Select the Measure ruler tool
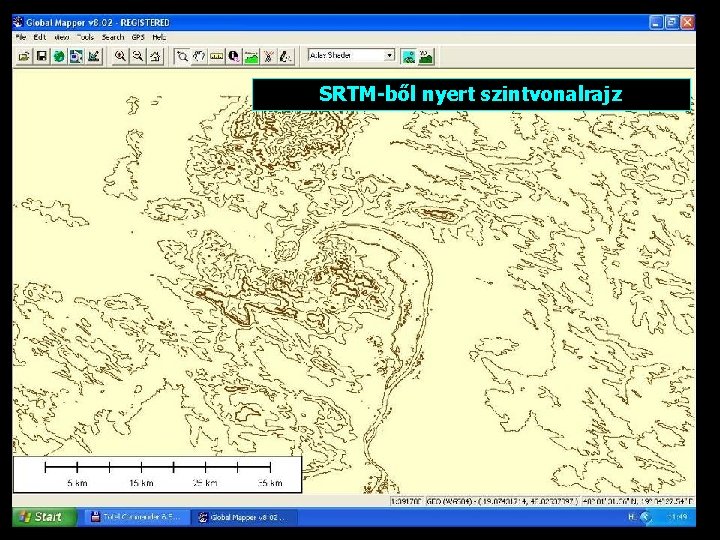Viewport: 720px width, 540px height. click(217, 56)
